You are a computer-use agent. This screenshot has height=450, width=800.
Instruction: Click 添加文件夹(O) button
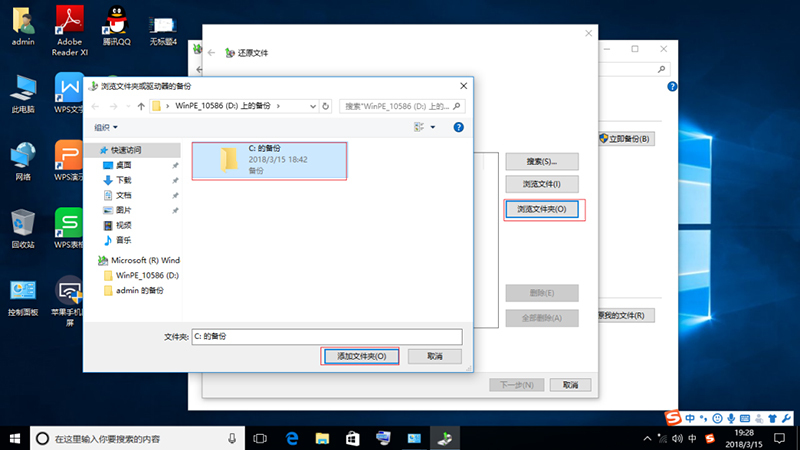361,356
